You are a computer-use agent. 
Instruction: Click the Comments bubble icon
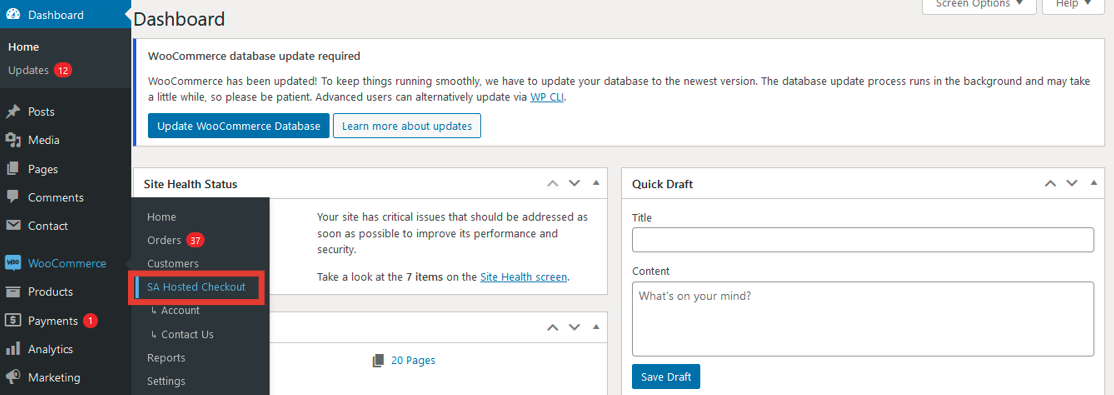(x=13, y=197)
